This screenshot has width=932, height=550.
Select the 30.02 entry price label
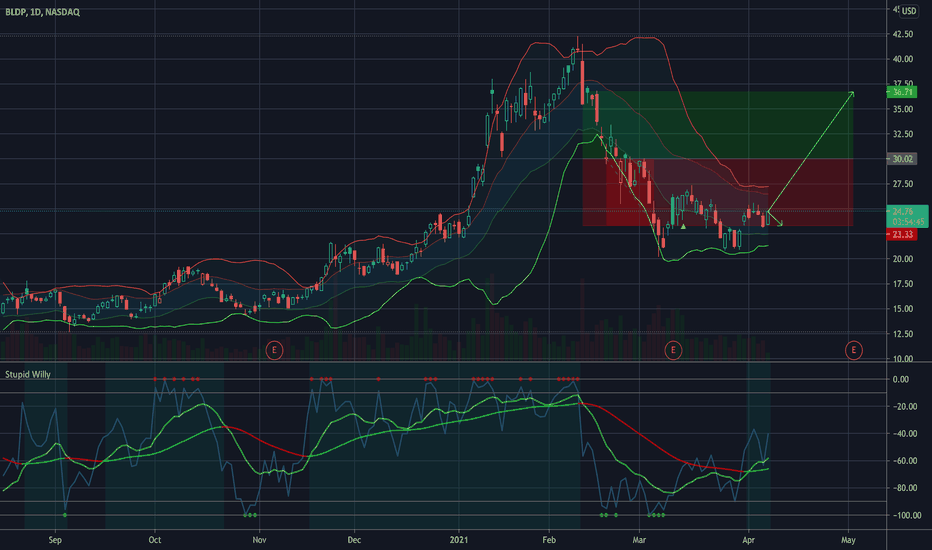[x=902, y=159]
